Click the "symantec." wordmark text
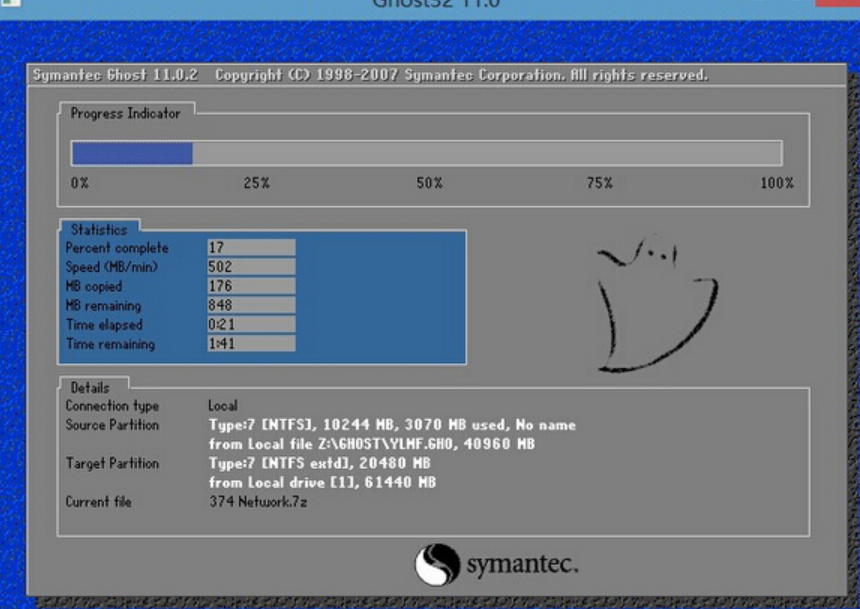 click(522, 565)
